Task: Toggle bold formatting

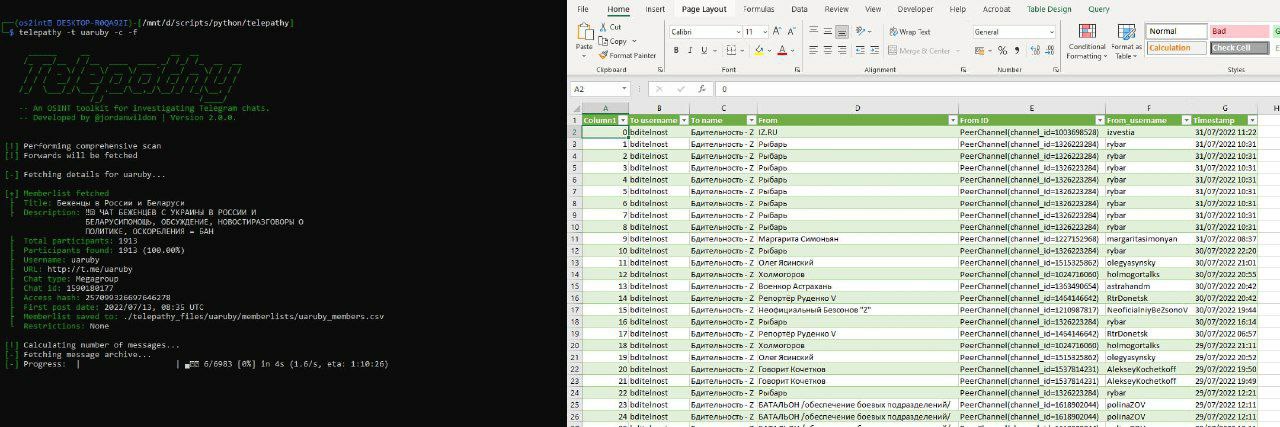Action: coord(675,50)
